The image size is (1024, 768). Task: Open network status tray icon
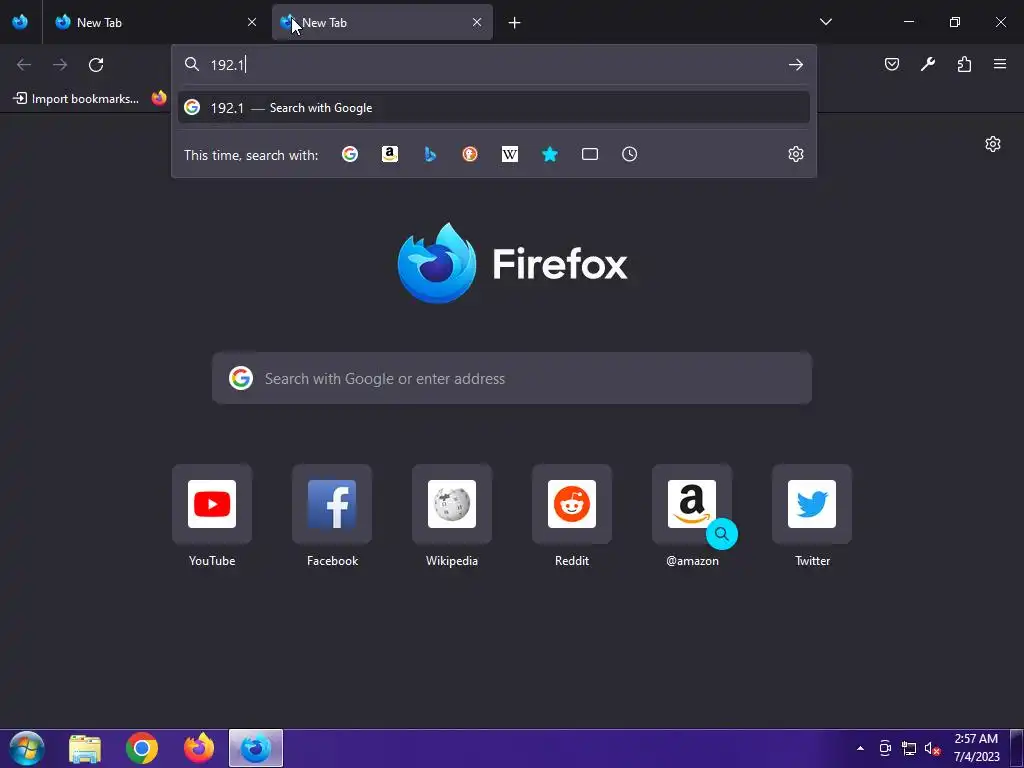pos(908,748)
